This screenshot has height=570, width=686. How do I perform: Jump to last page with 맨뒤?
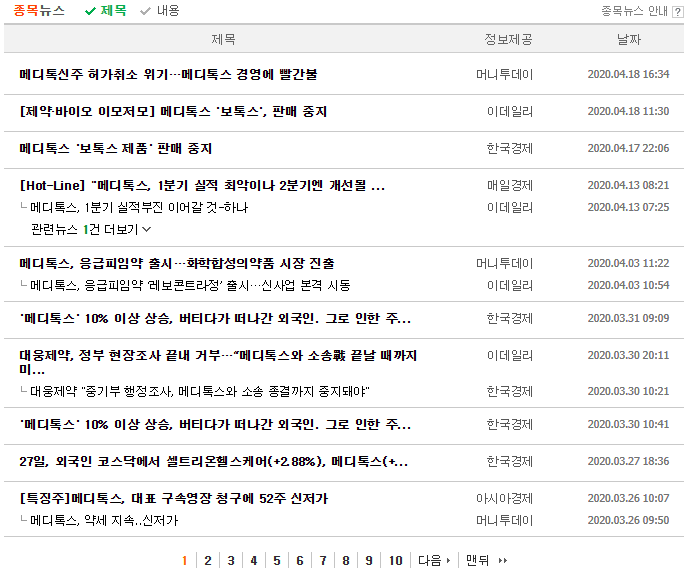tap(486, 560)
